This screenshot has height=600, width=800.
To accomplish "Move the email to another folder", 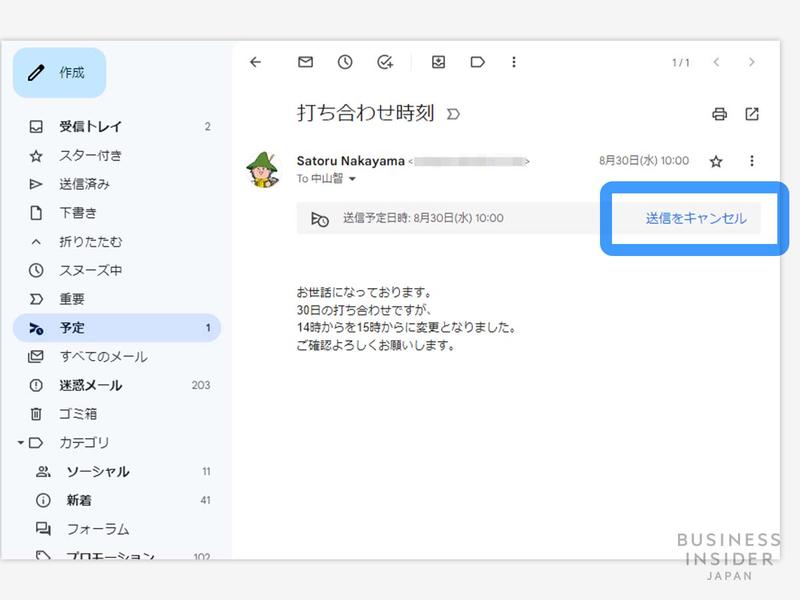I will 438,62.
